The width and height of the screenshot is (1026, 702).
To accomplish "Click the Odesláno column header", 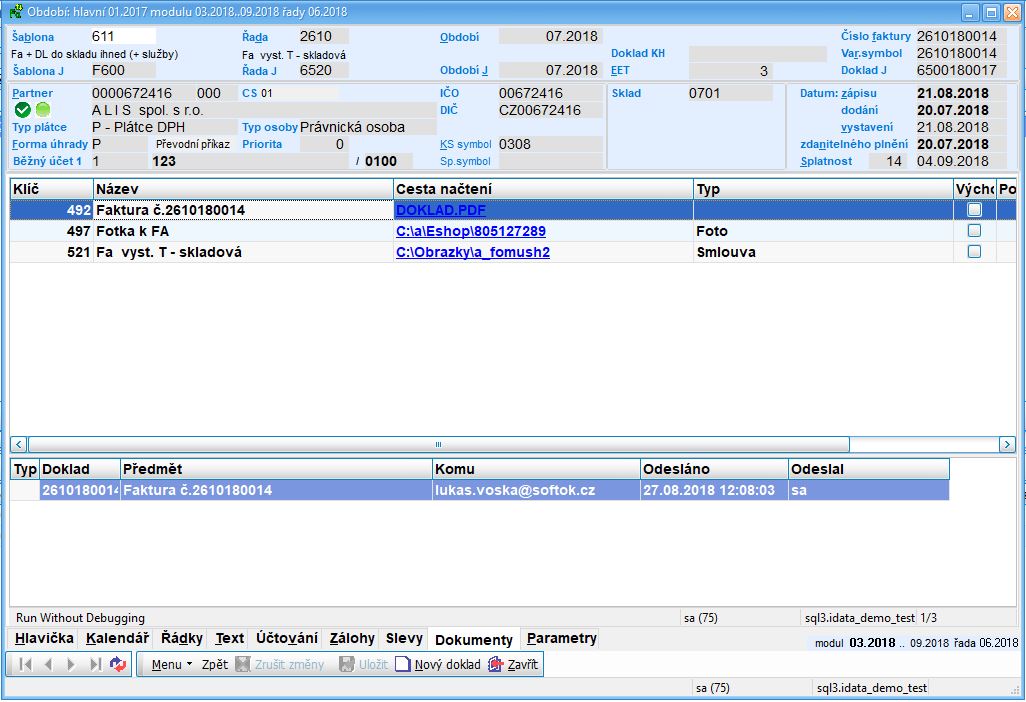I will tap(714, 469).
